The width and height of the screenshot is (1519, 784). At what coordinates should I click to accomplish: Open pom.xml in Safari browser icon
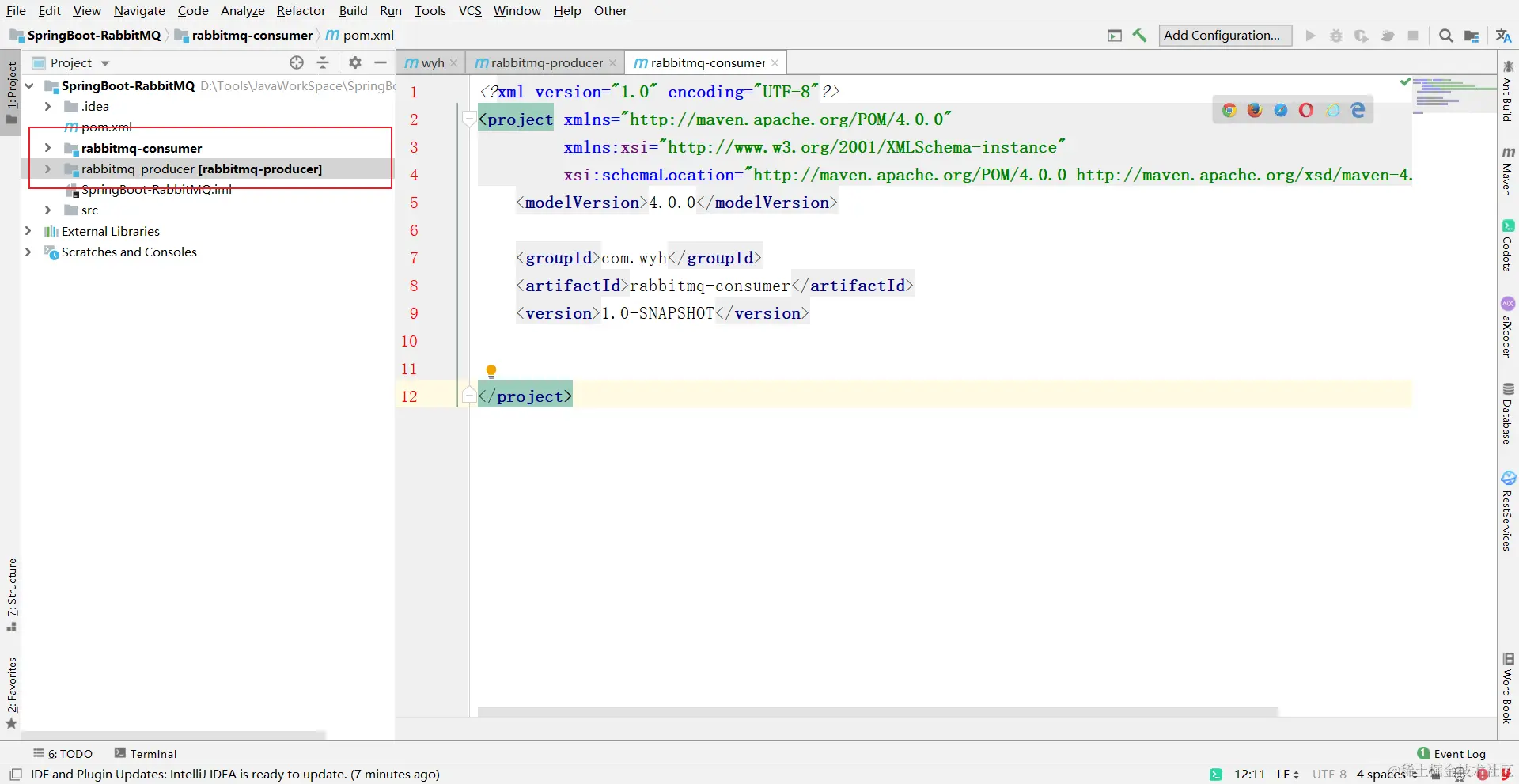pos(1281,110)
